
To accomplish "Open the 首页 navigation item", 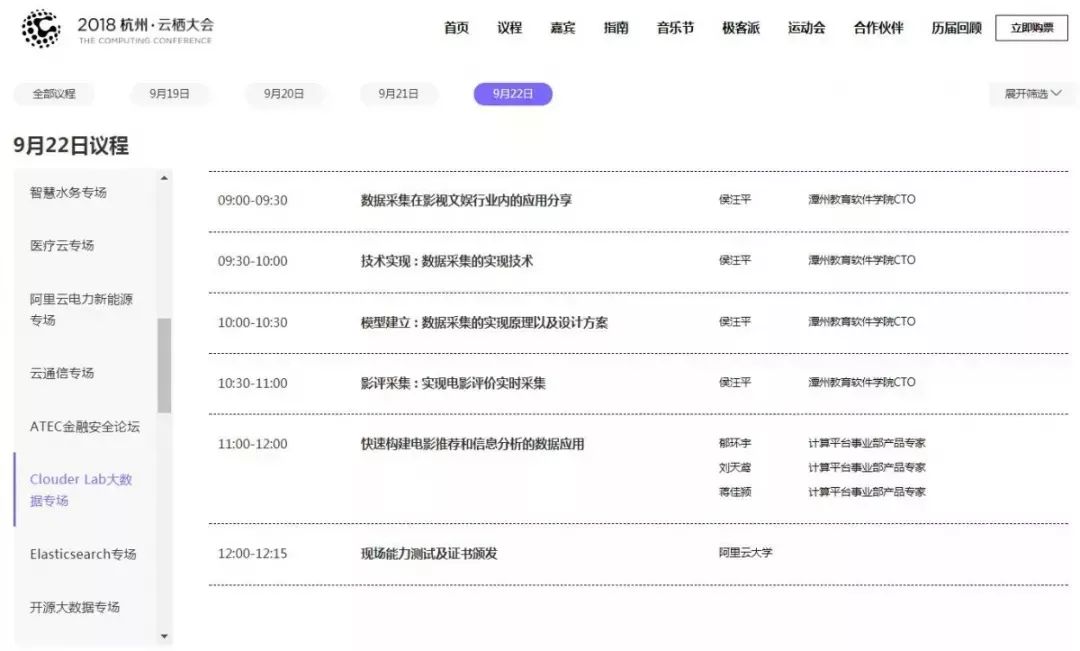I will (456, 28).
